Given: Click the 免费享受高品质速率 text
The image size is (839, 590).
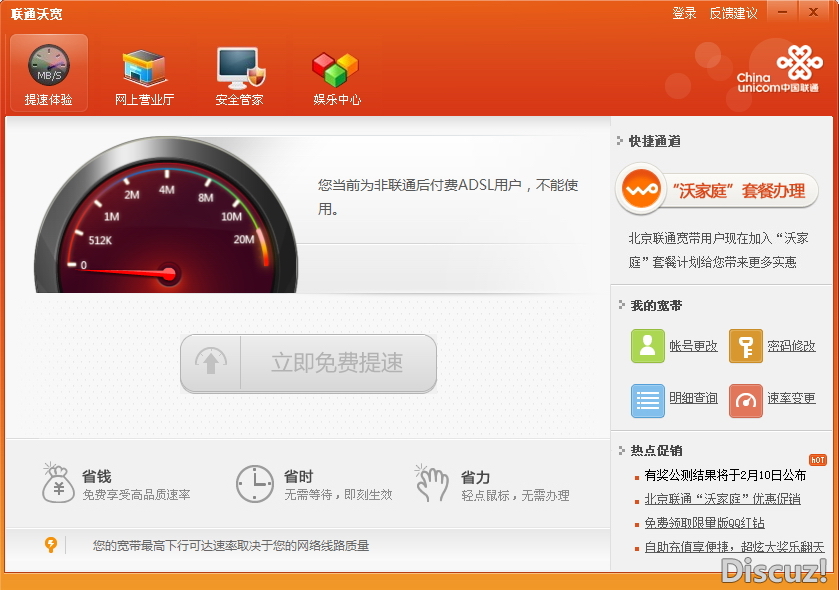Looking at the screenshot, I should pyautogui.click(x=136, y=495).
